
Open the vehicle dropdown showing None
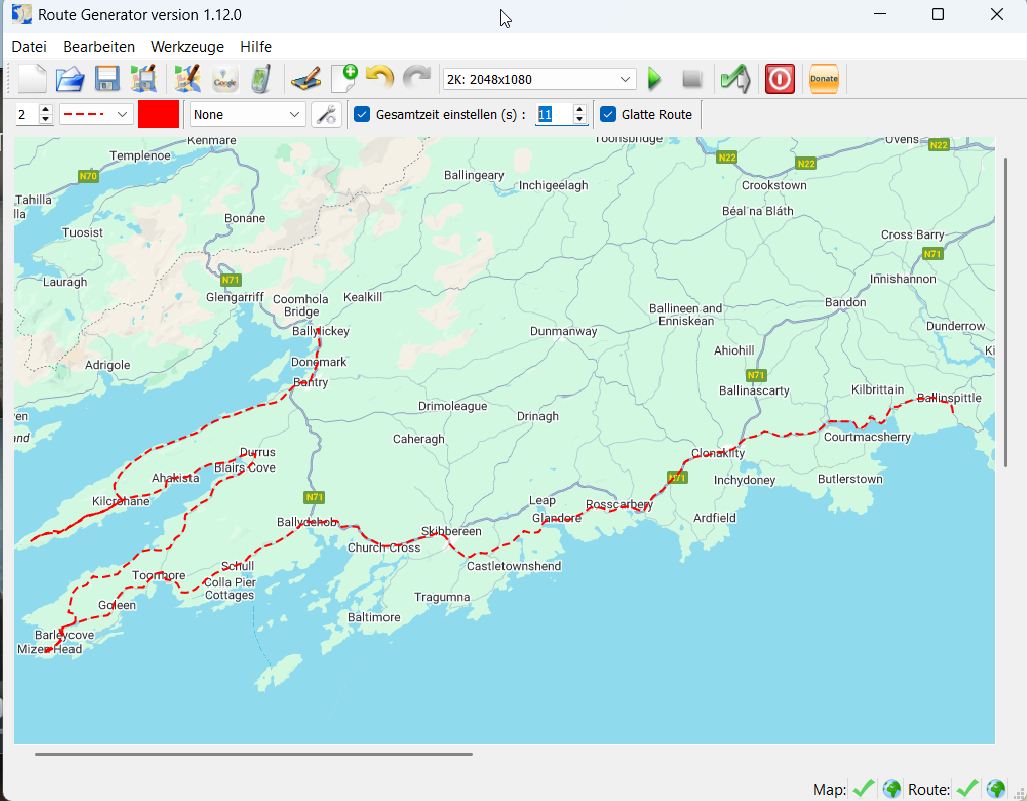coord(248,115)
